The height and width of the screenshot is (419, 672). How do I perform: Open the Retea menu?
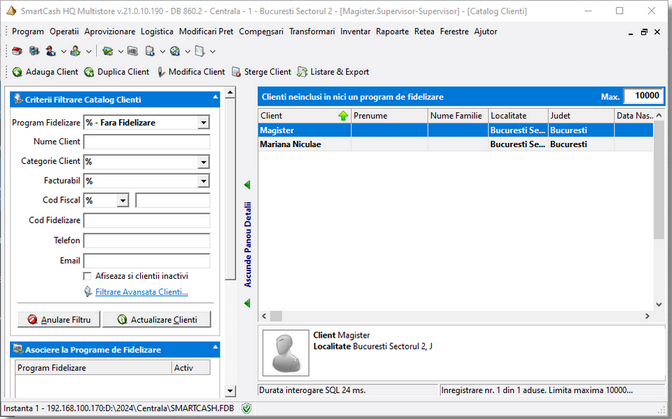(x=424, y=32)
